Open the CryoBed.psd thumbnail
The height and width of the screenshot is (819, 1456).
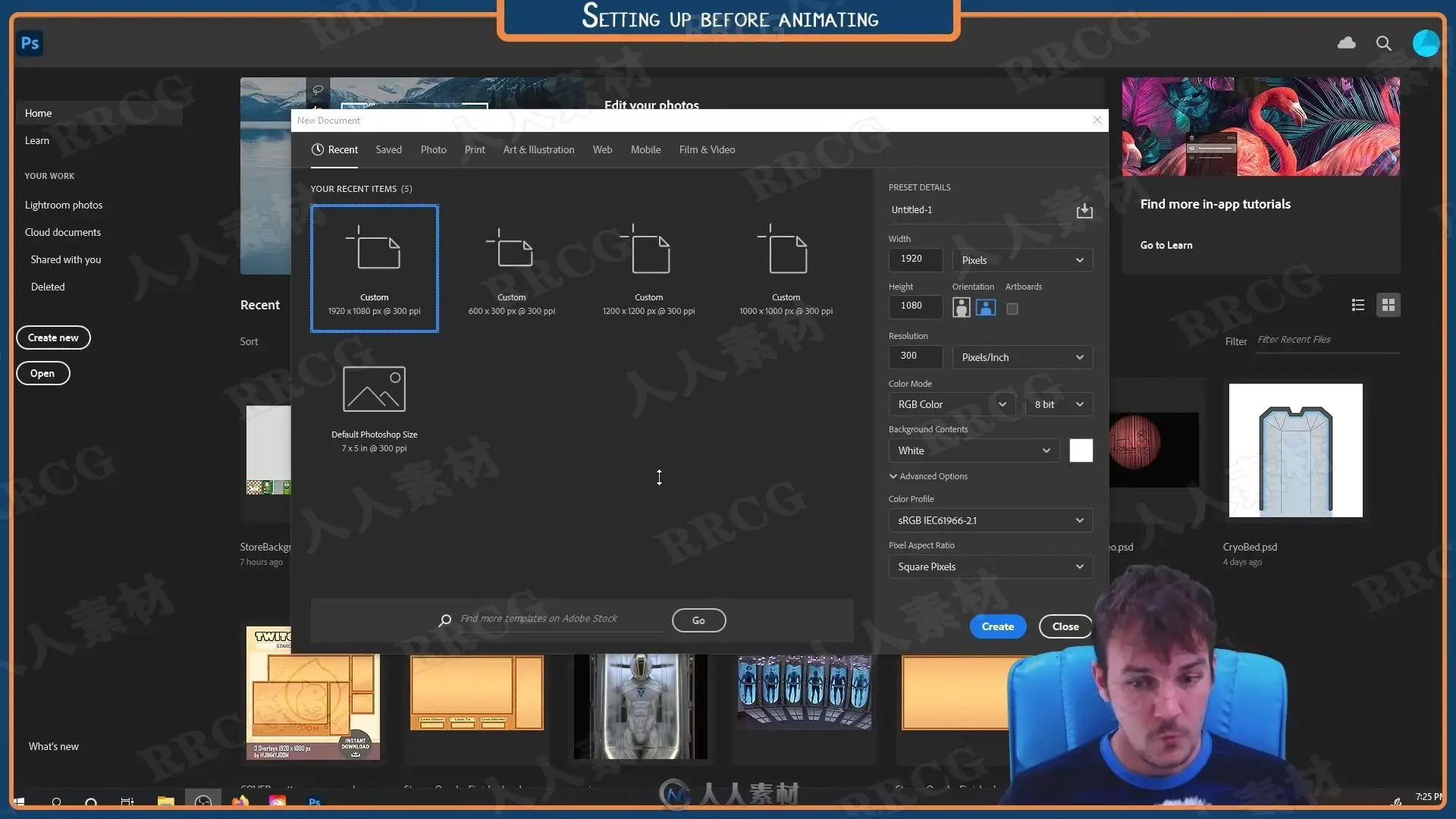1295,450
